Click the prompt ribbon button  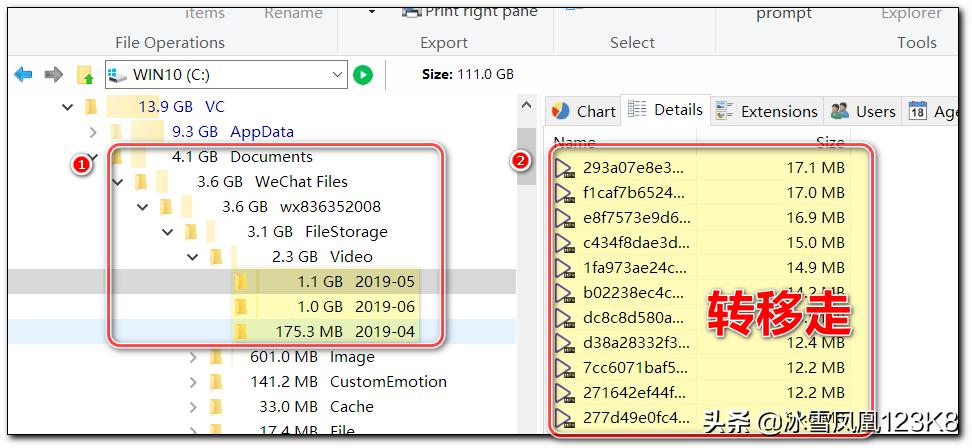[784, 14]
